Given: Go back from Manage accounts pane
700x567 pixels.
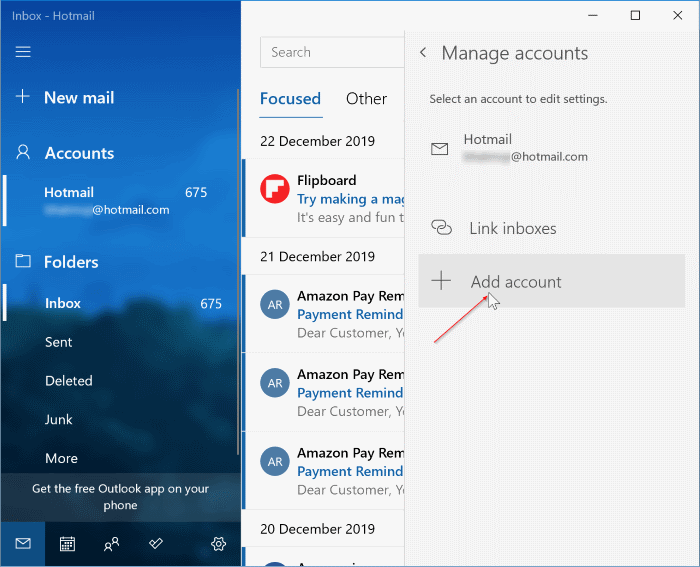Looking at the screenshot, I should pos(423,53).
